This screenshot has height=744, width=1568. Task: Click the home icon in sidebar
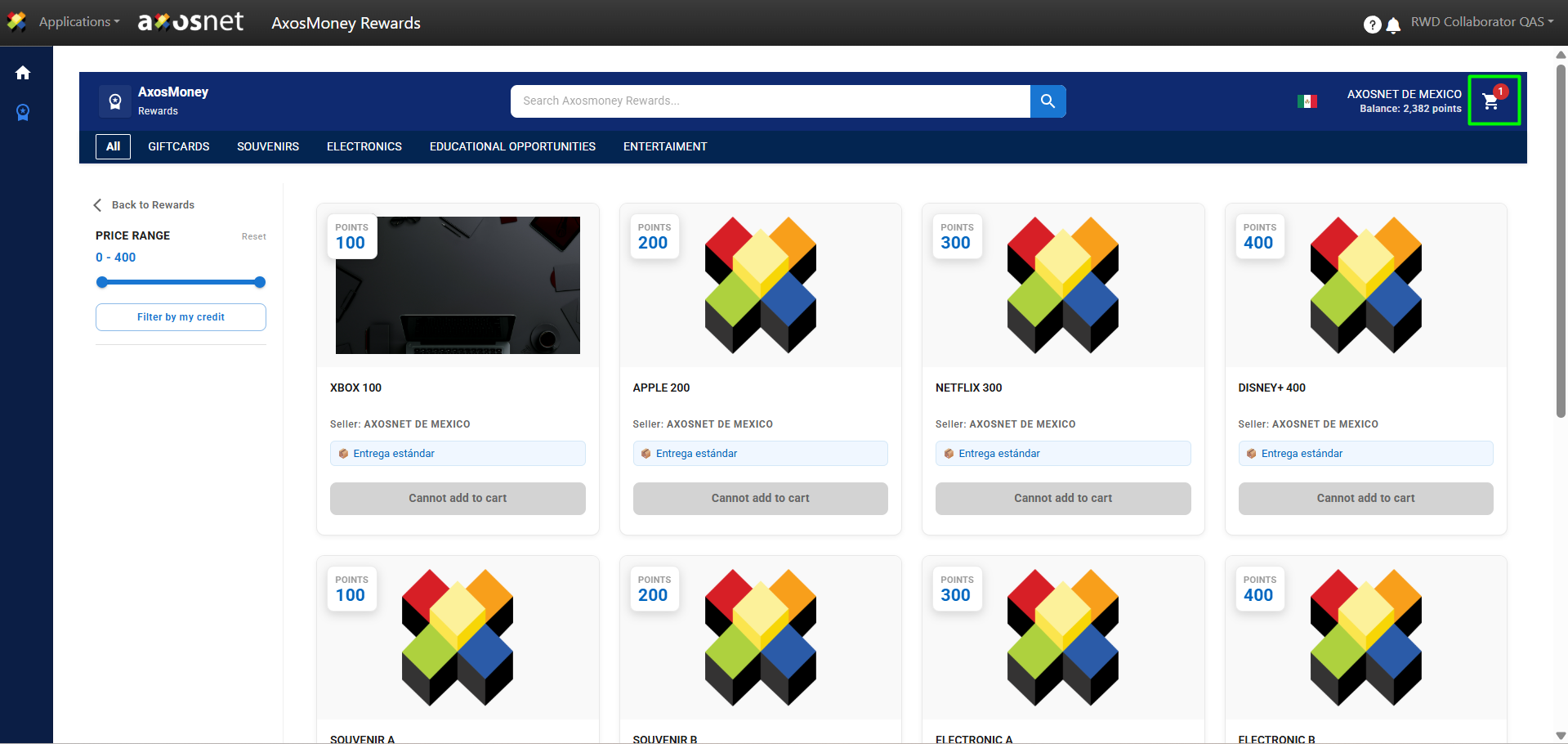[x=23, y=73]
